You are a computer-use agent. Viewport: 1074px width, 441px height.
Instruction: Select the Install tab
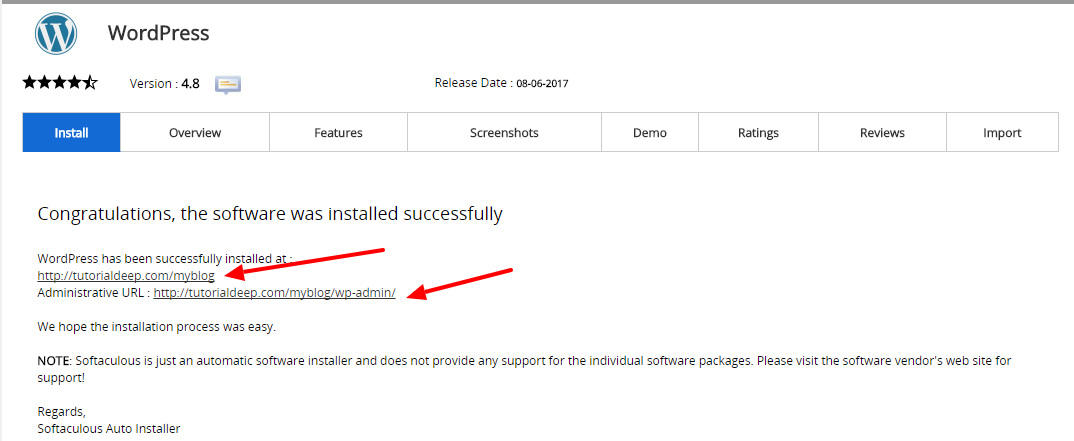[71, 132]
